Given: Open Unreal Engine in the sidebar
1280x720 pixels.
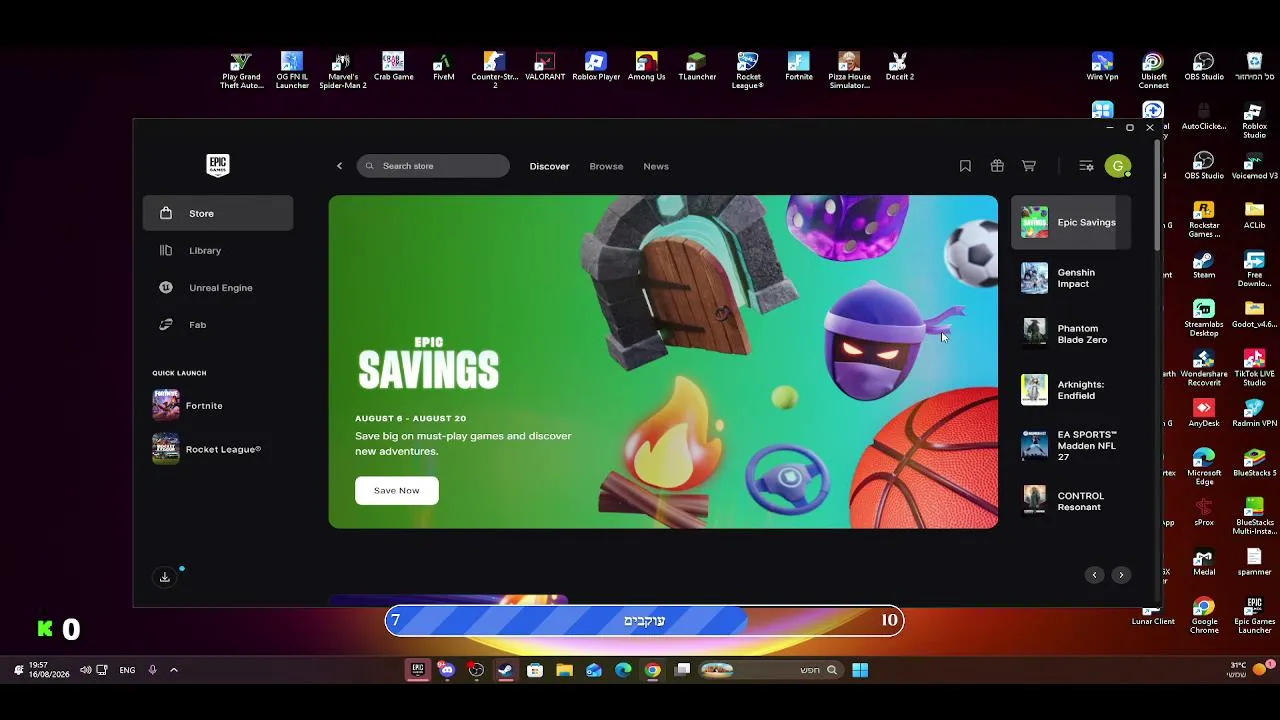Looking at the screenshot, I should [x=218, y=287].
